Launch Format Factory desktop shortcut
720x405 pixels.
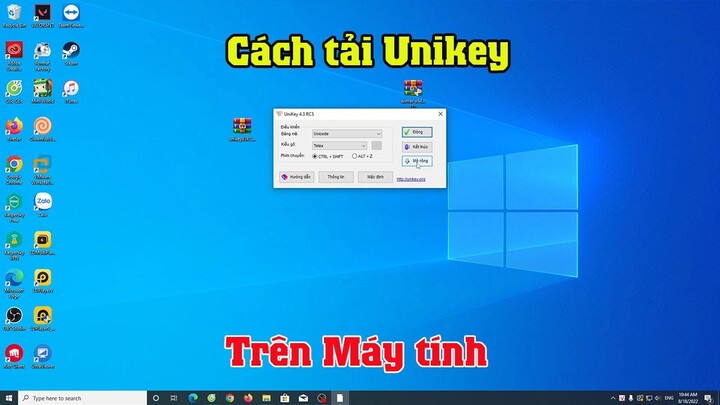pyautogui.click(x=43, y=56)
